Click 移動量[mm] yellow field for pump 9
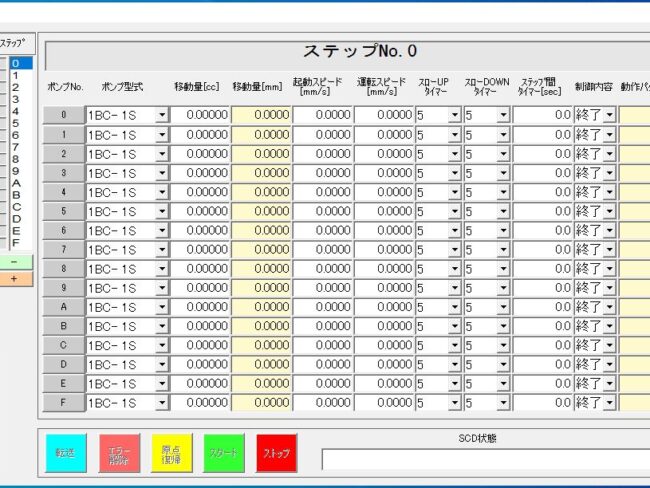 click(261, 288)
